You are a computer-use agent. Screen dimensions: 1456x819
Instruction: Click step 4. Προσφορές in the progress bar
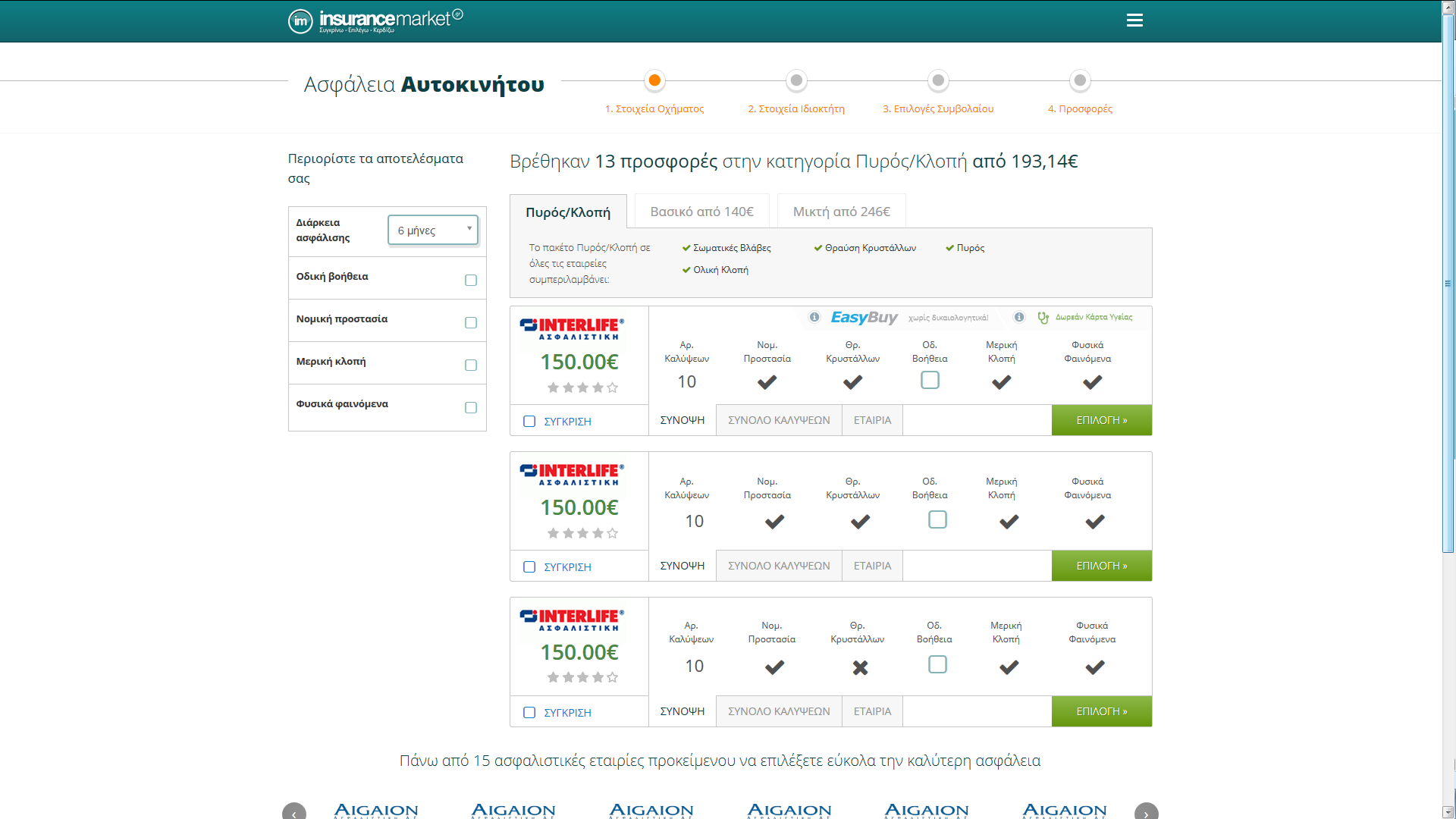coord(1081,108)
